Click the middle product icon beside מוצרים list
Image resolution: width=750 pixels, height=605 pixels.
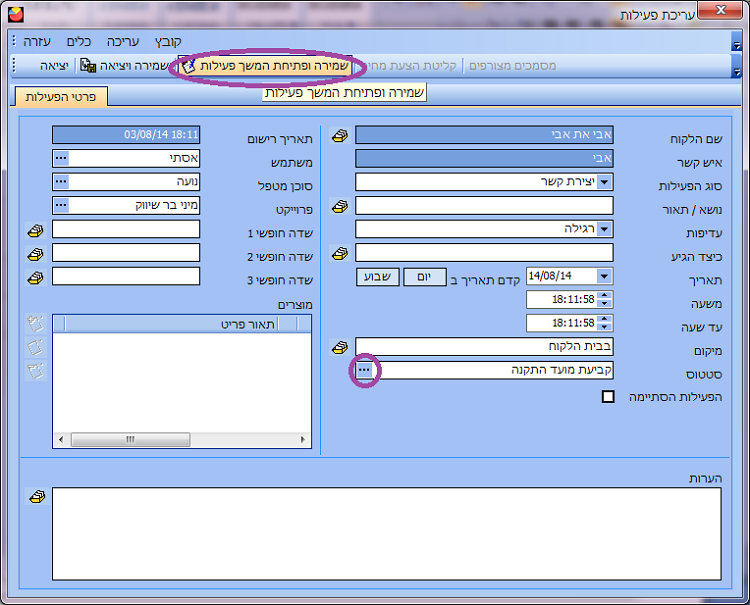click(x=35, y=347)
